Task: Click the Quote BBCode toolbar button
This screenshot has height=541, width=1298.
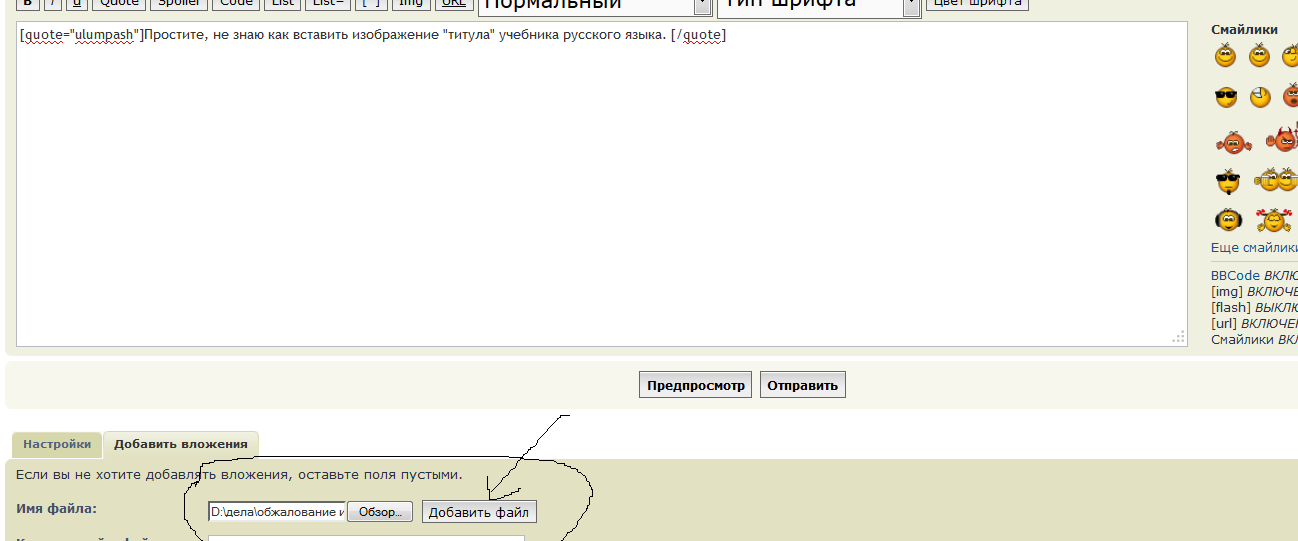Action: tap(118, 3)
